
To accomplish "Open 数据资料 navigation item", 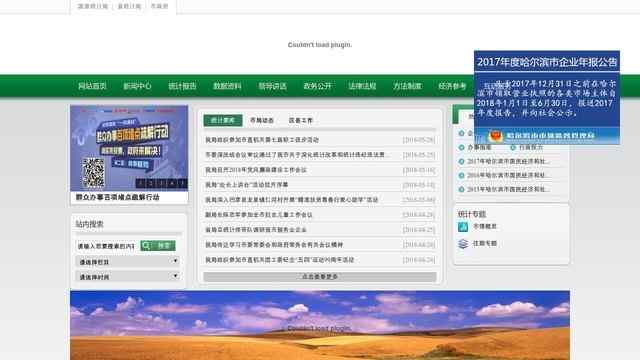I will pyautogui.click(x=227, y=86).
